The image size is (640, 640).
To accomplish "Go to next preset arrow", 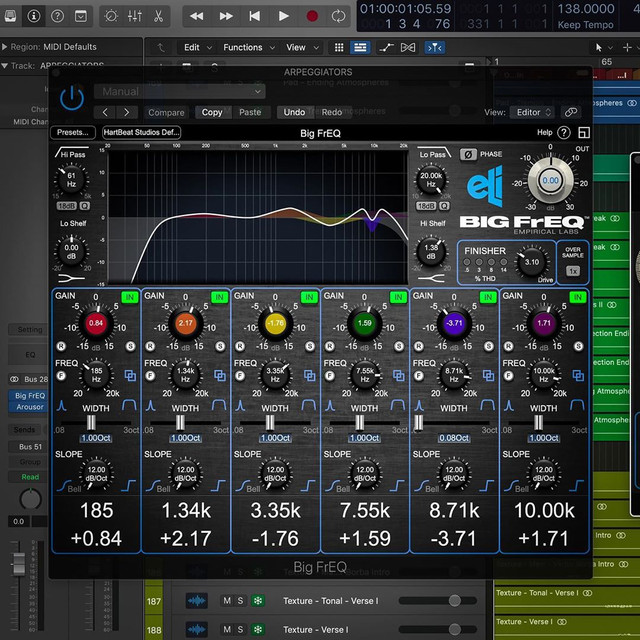I will pos(127,112).
